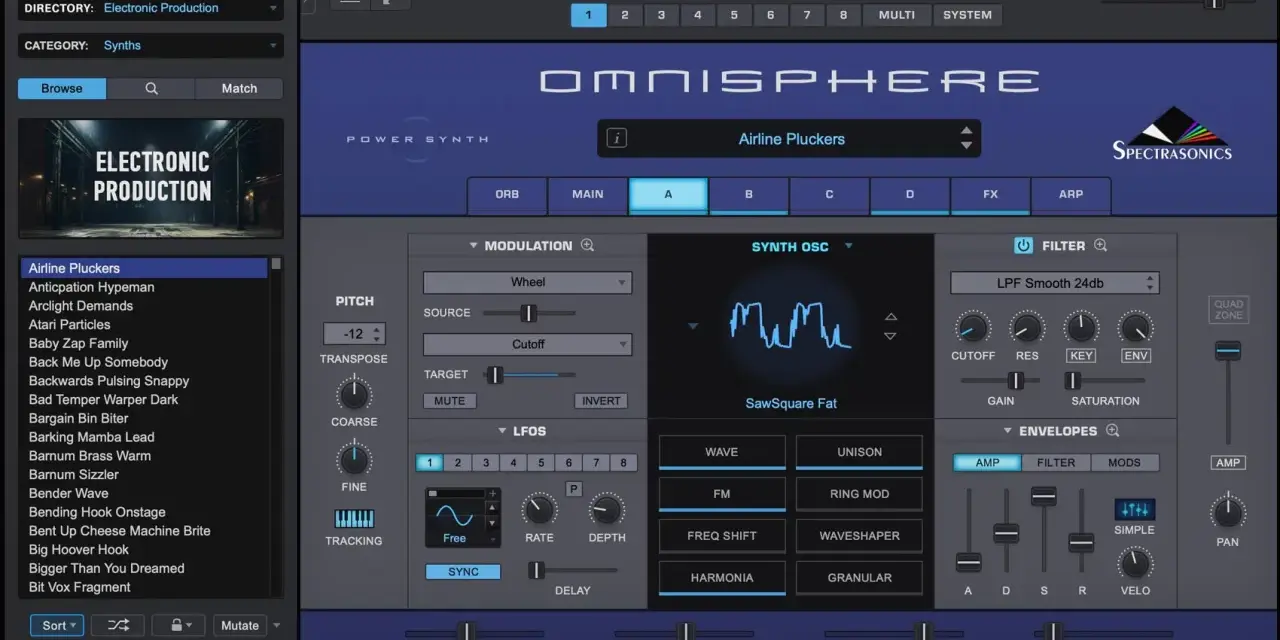Screen dimensions: 1280x640
Task: Click the Mutate button
Action: pos(240,625)
